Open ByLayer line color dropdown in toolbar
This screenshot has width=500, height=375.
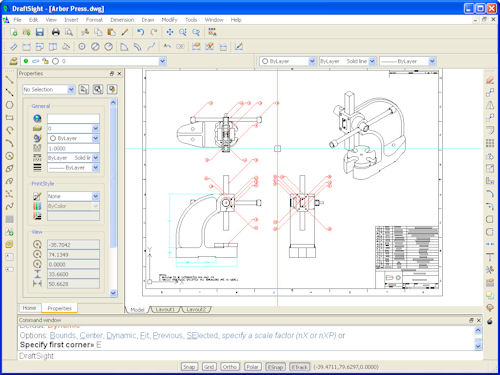(x=312, y=61)
